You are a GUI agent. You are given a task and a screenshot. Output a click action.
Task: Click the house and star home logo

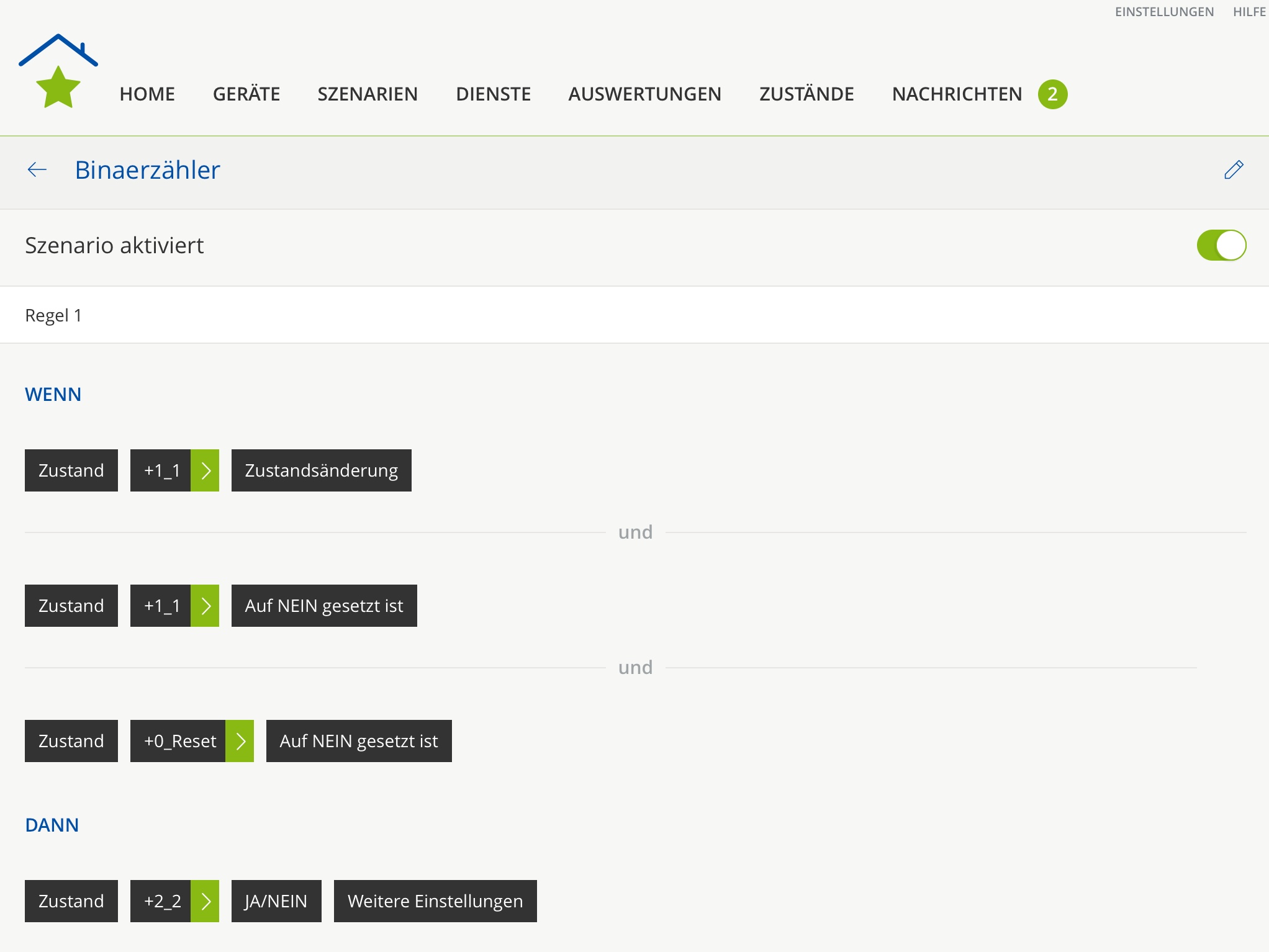[x=58, y=71]
